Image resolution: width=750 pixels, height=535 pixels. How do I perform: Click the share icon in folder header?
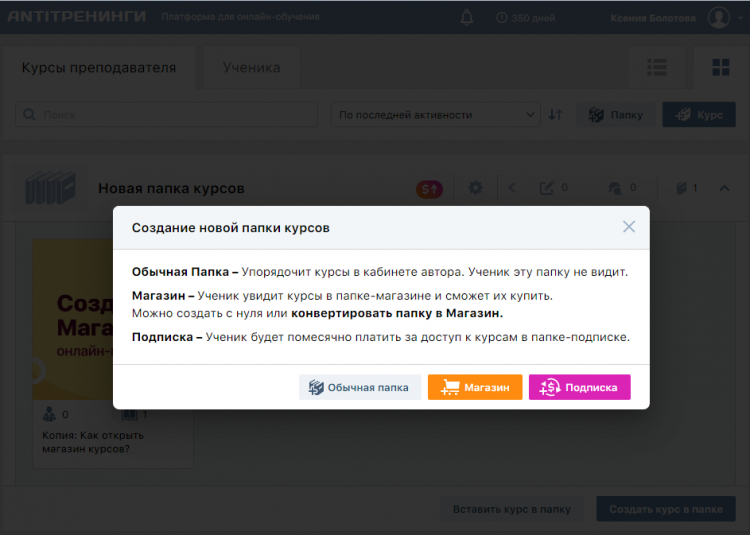(x=512, y=188)
